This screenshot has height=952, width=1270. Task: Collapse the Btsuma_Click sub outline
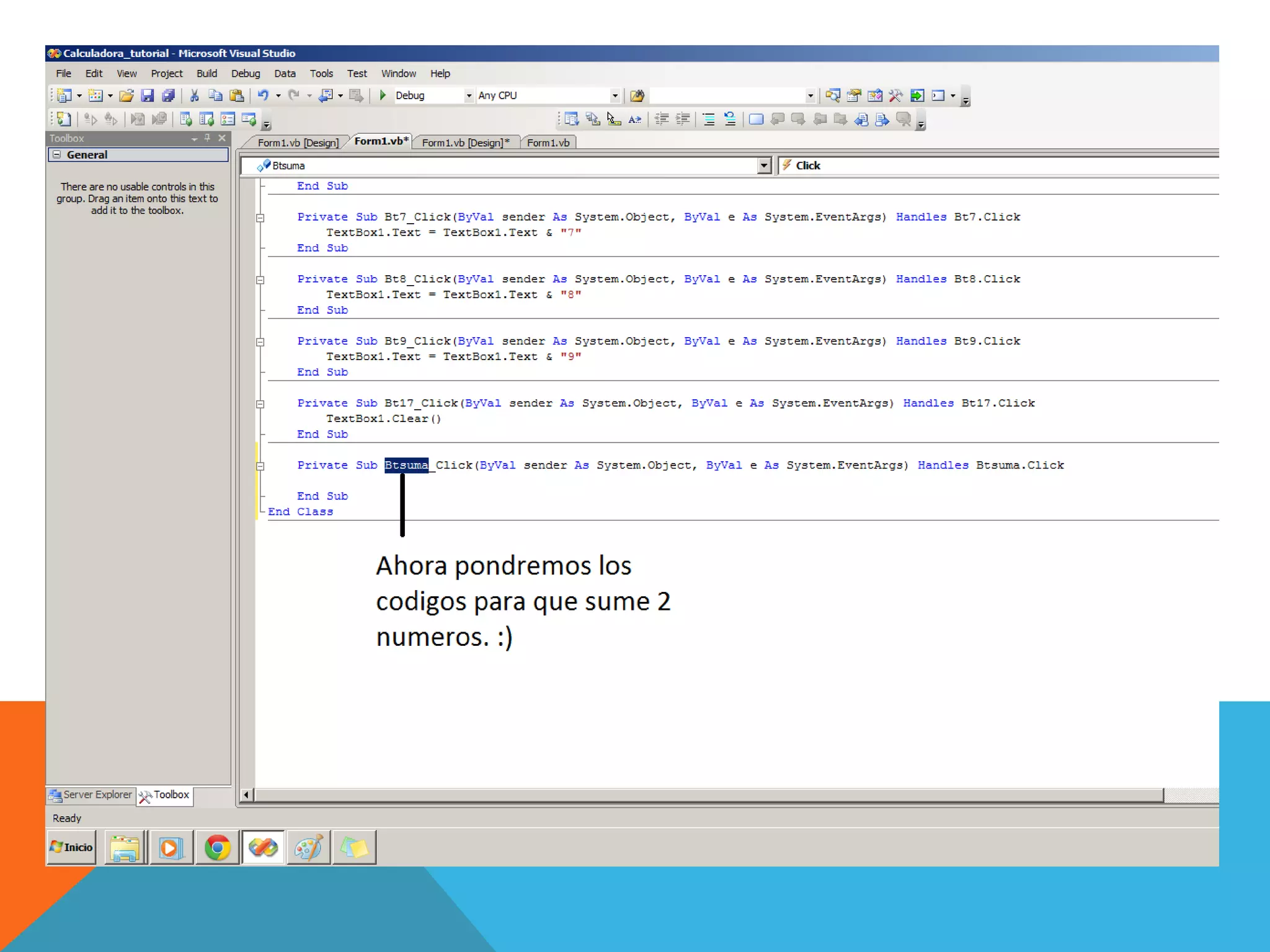pyautogui.click(x=260, y=466)
